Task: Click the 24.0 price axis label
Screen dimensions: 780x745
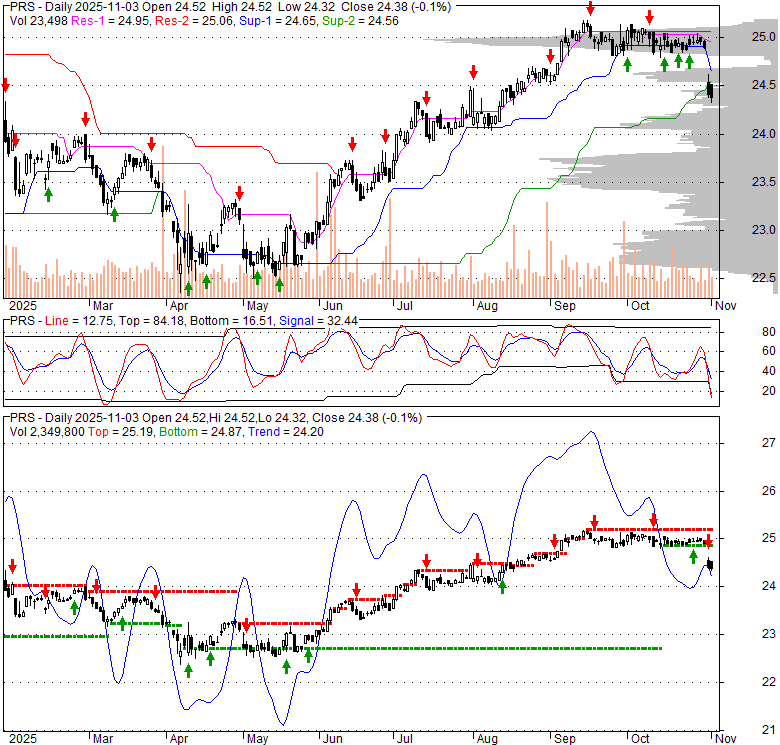Action: (x=763, y=134)
